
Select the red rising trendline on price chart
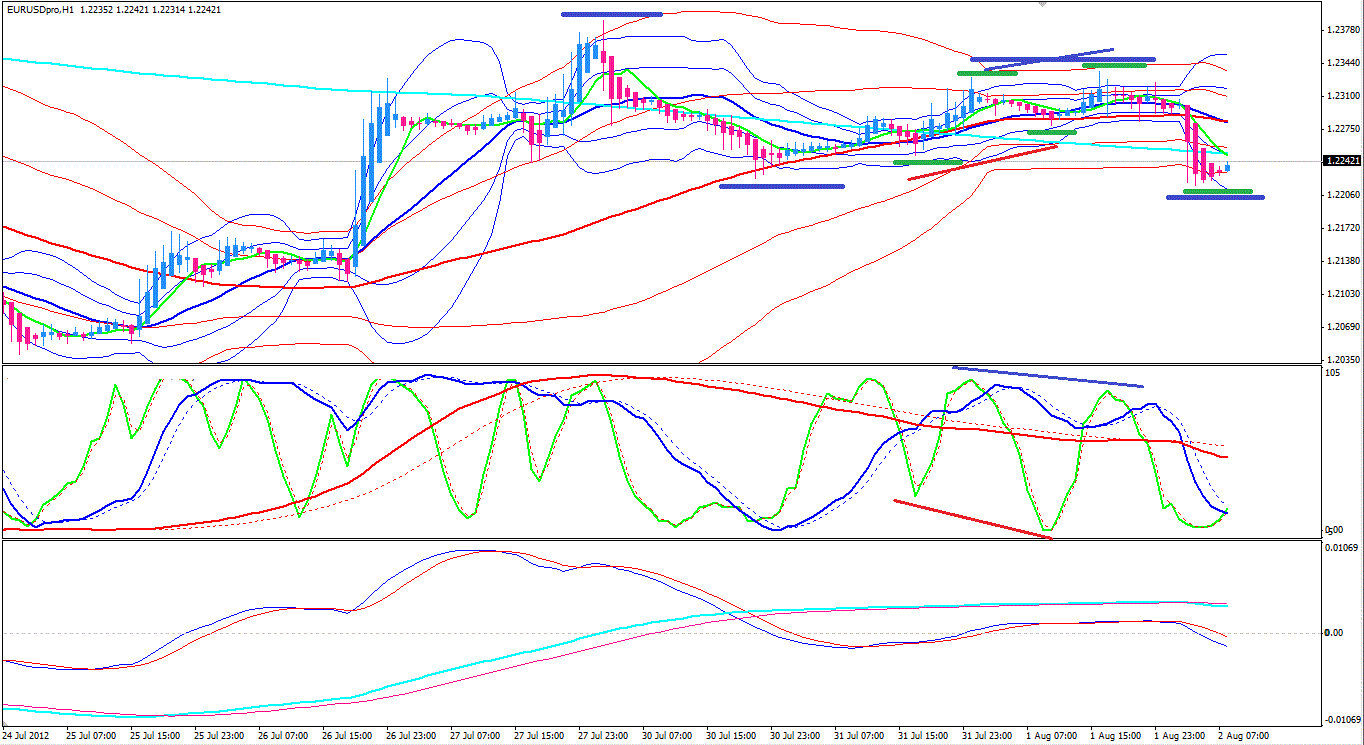980,162
